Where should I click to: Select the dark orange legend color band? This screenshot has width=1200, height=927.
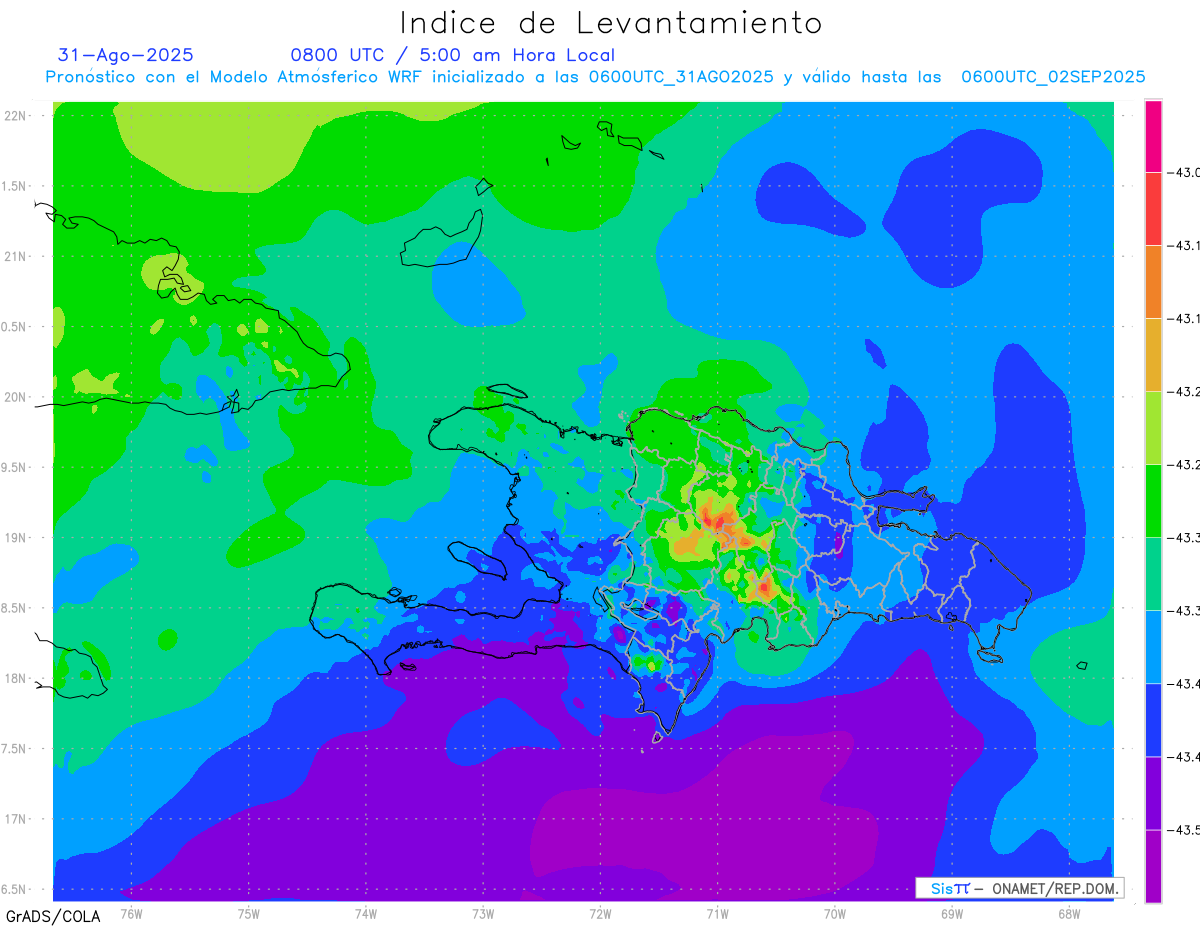1153,282
